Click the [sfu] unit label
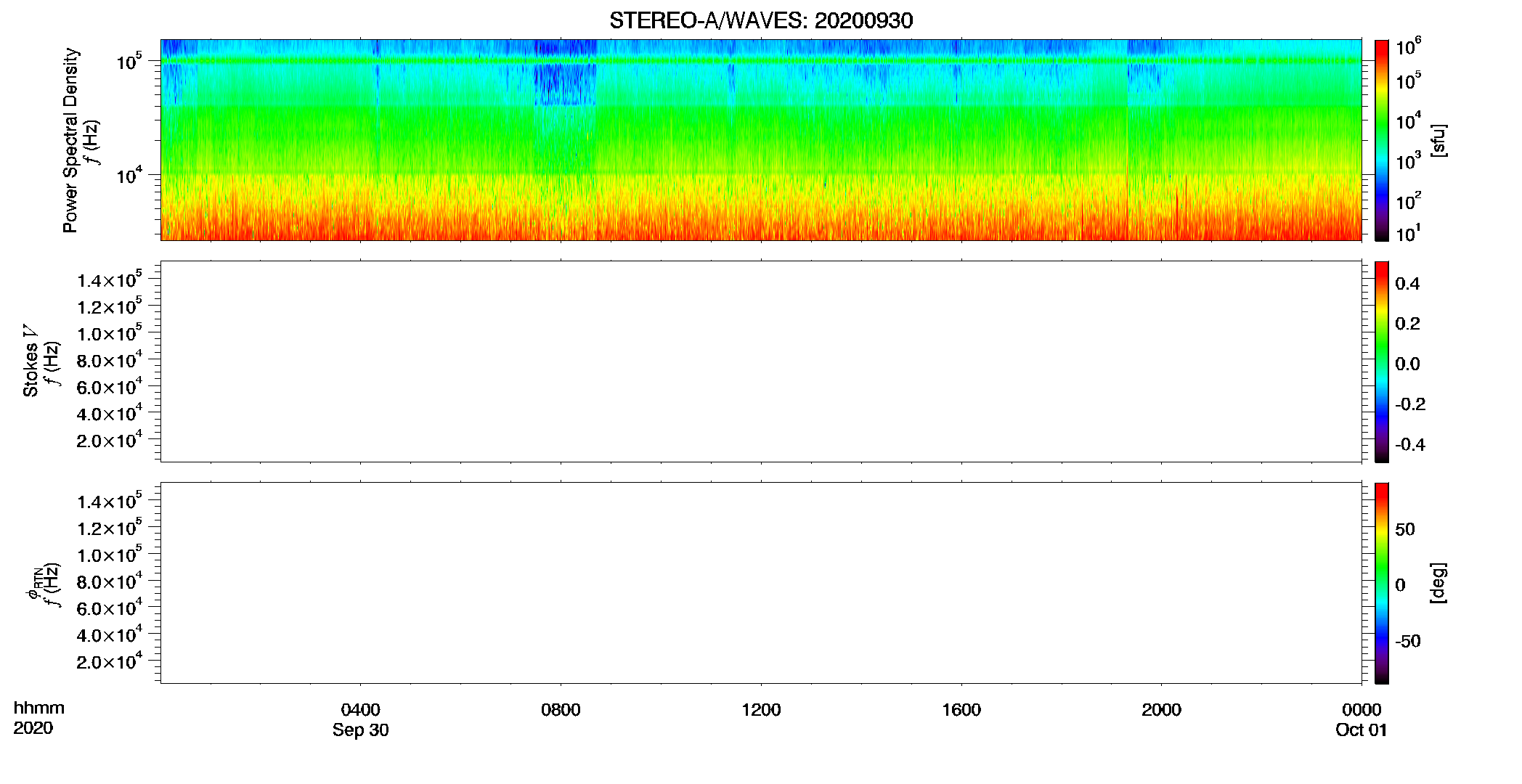 (1438, 140)
